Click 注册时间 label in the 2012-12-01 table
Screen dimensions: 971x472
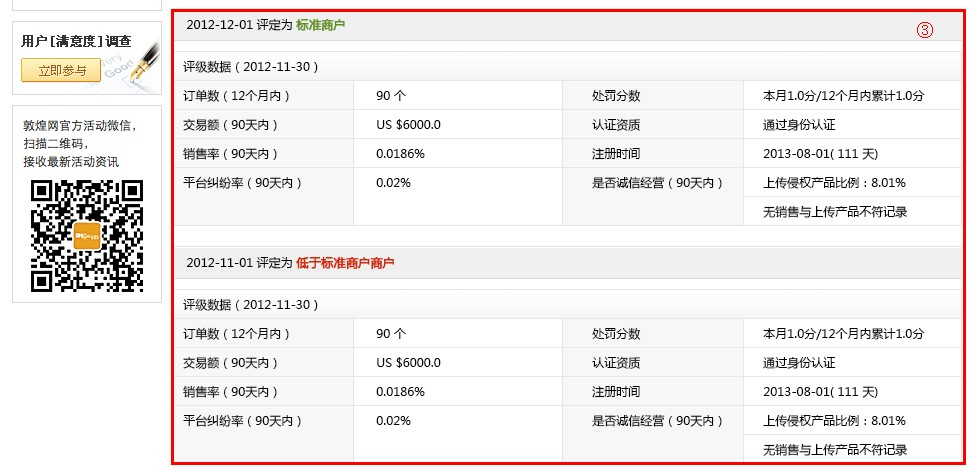(616, 154)
